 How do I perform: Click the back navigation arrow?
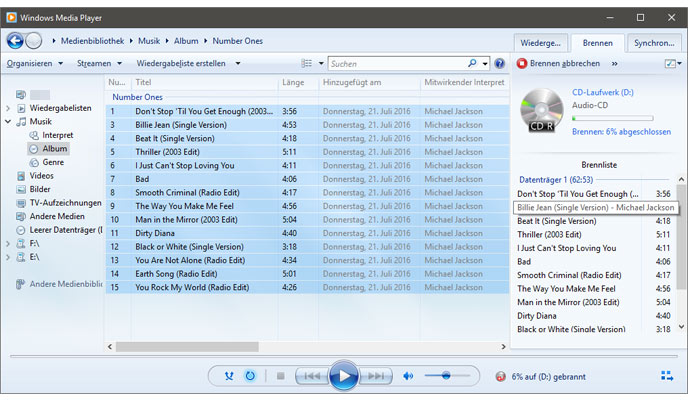tap(15, 40)
